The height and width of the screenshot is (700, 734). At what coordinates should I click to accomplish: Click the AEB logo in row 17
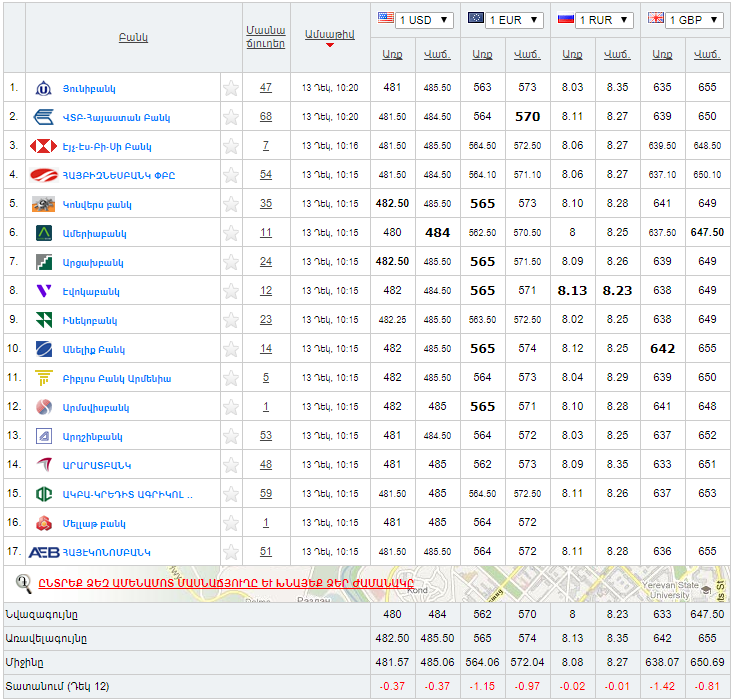(x=44, y=553)
